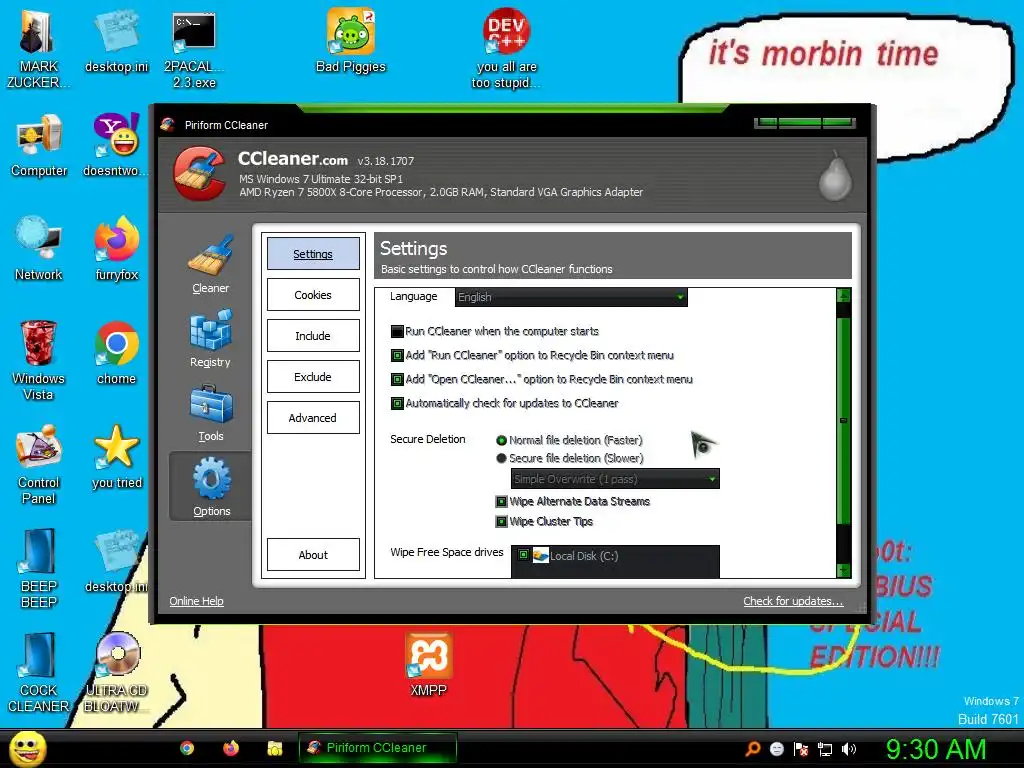1024x768 pixels.
Task: Open the Computer desktop icon
Action: [x=39, y=145]
